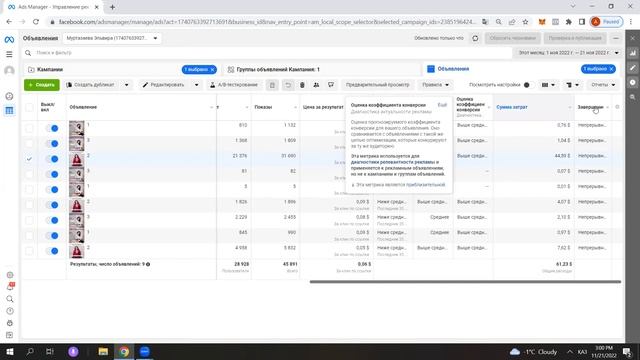Click the bug report icon in sidebar
The height and width of the screenshot is (360, 640).
pyautogui.click(x=10, y=323)
